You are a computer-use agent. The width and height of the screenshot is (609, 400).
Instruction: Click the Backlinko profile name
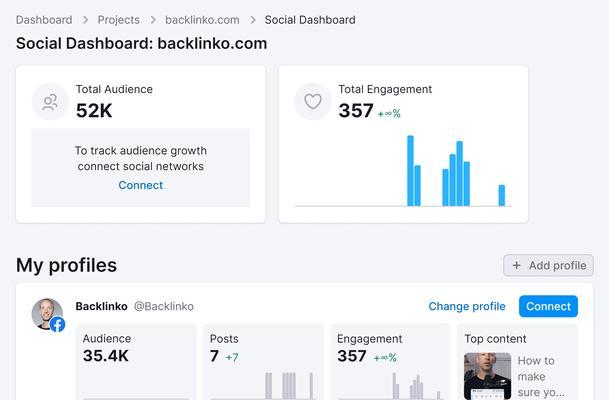point(101,306)
